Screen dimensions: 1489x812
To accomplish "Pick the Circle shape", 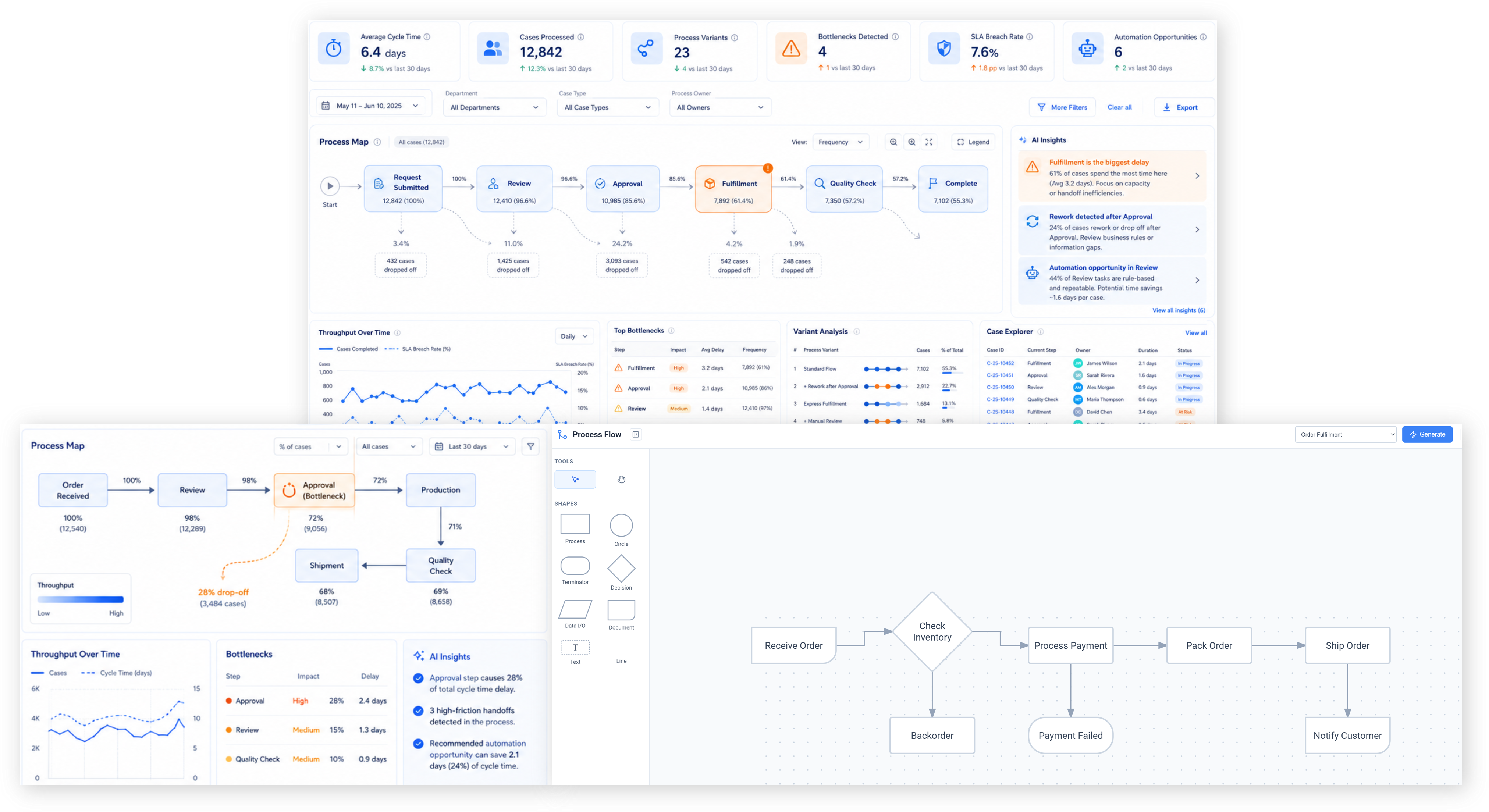I will tap(621, 526).
